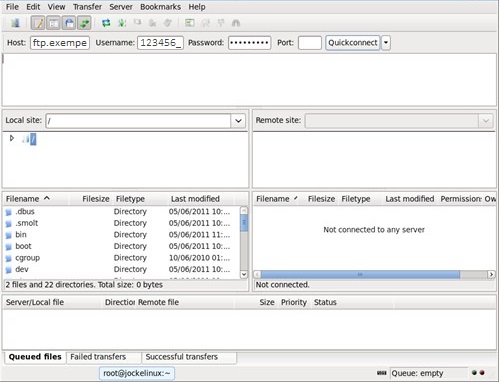Screen dimensions: 499x382
Task: Sort local list by Filename column
Action: (x=36, y=199)
